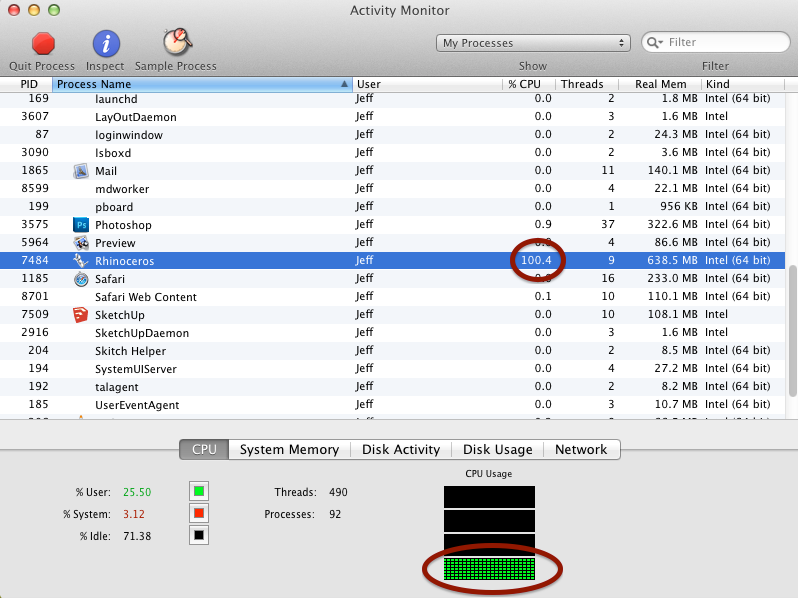Viewport: 798px width, 598px height.
Task: Switch to the CPU tab
Action: pos(204,449)
